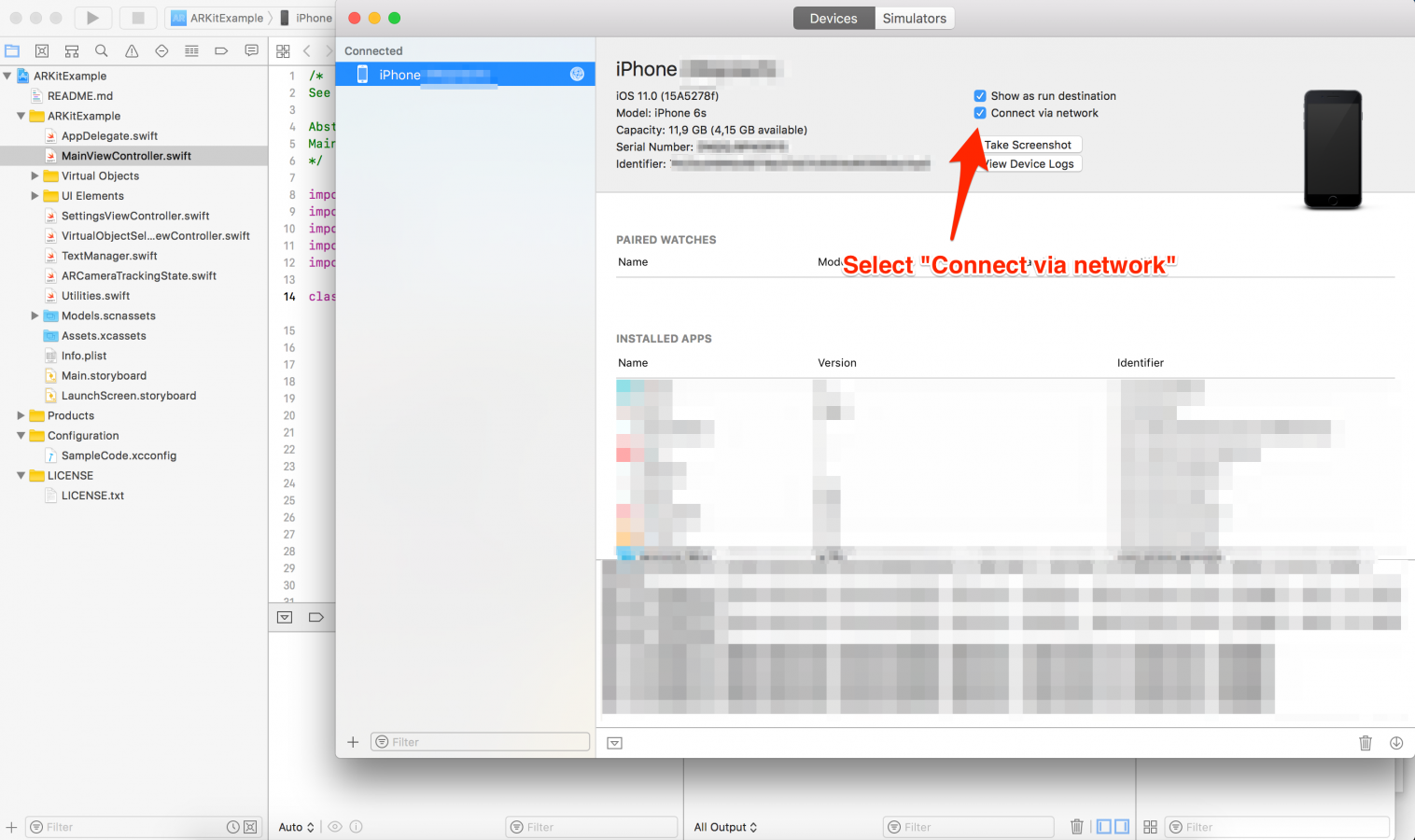Screen dimensions: 1415x840
Task: Collapse the Configuration folder
Action: (x=21, y=436)
